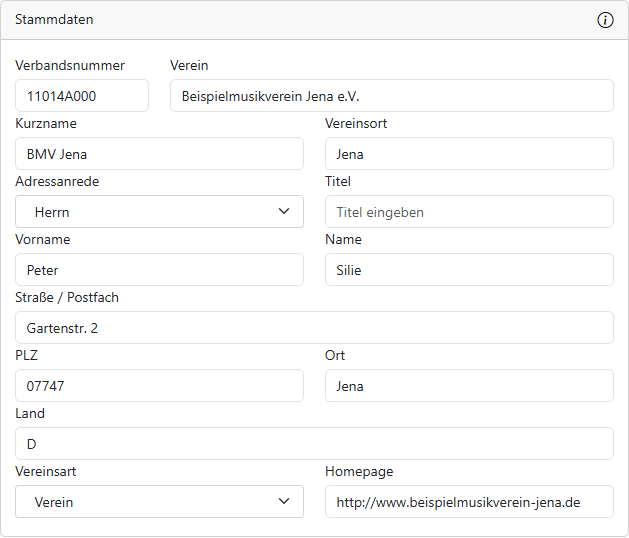Click the 'Verbandsnummer' label text
Viewport: 629px width, 538px height.
coord(70,65)
